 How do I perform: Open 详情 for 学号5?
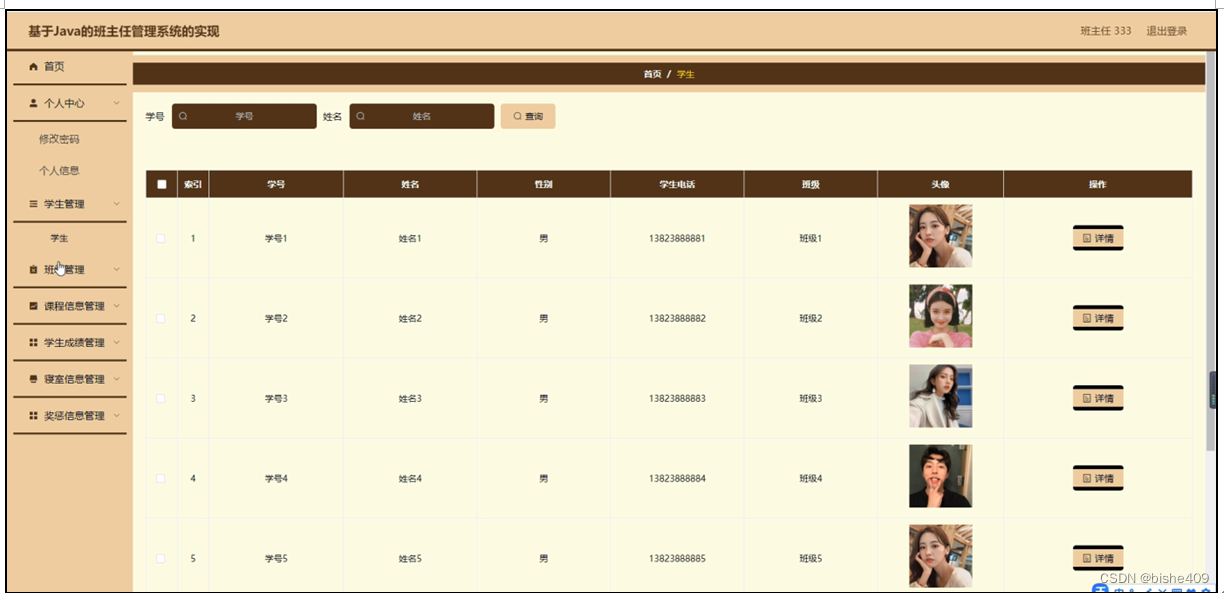[1098, 558]
